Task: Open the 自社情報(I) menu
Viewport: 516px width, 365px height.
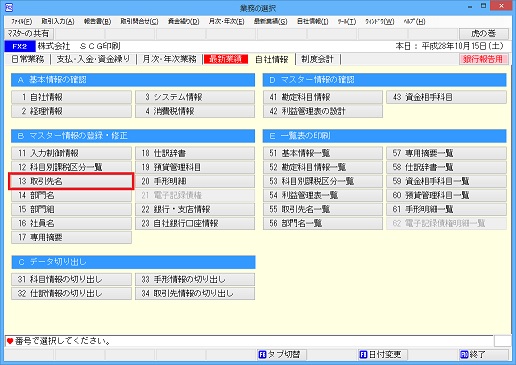Action: pyautogui.click(x=312, y=22)
